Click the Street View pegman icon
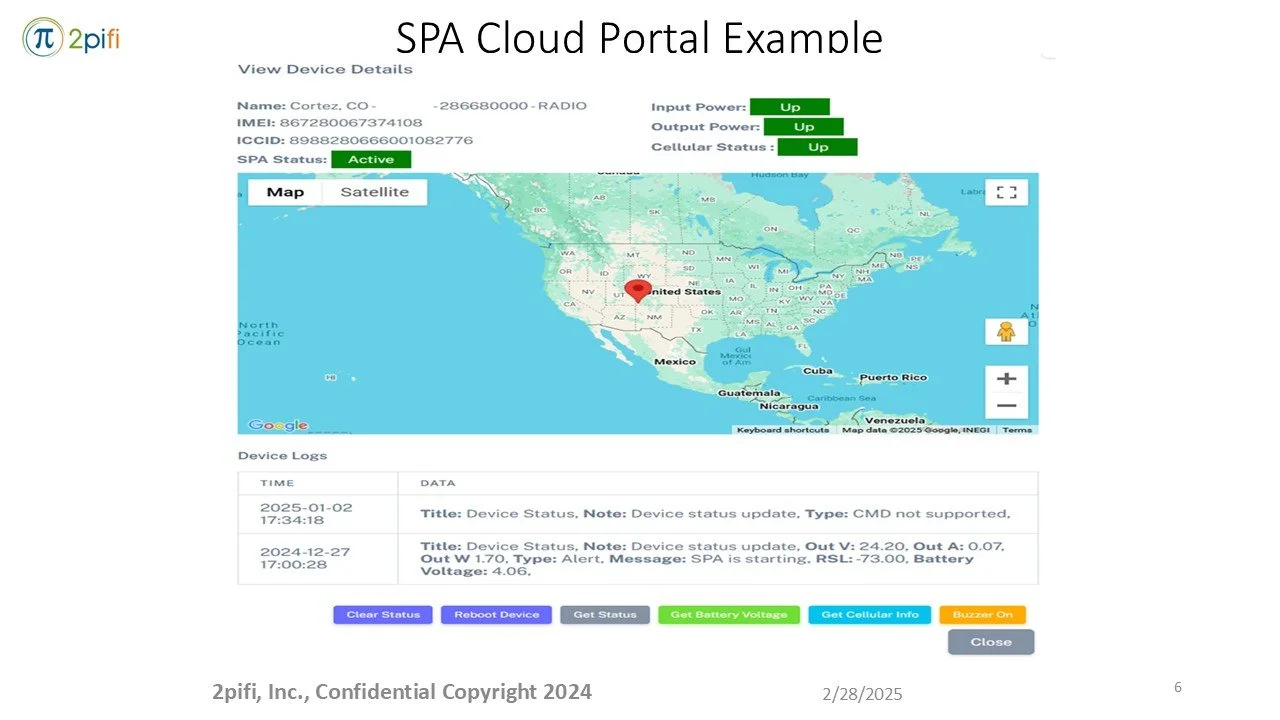 (x=1006, y=332)
